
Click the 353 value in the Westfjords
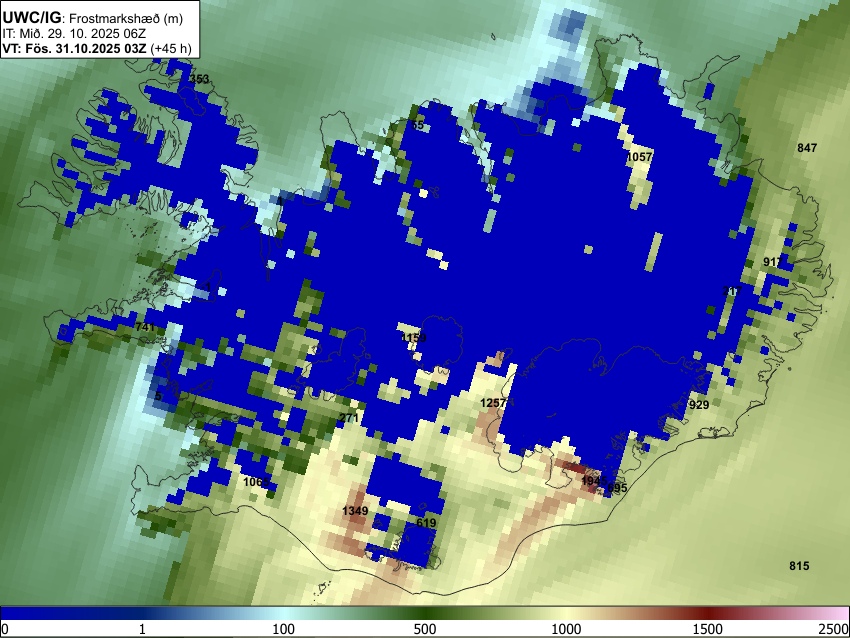[199, 79]
